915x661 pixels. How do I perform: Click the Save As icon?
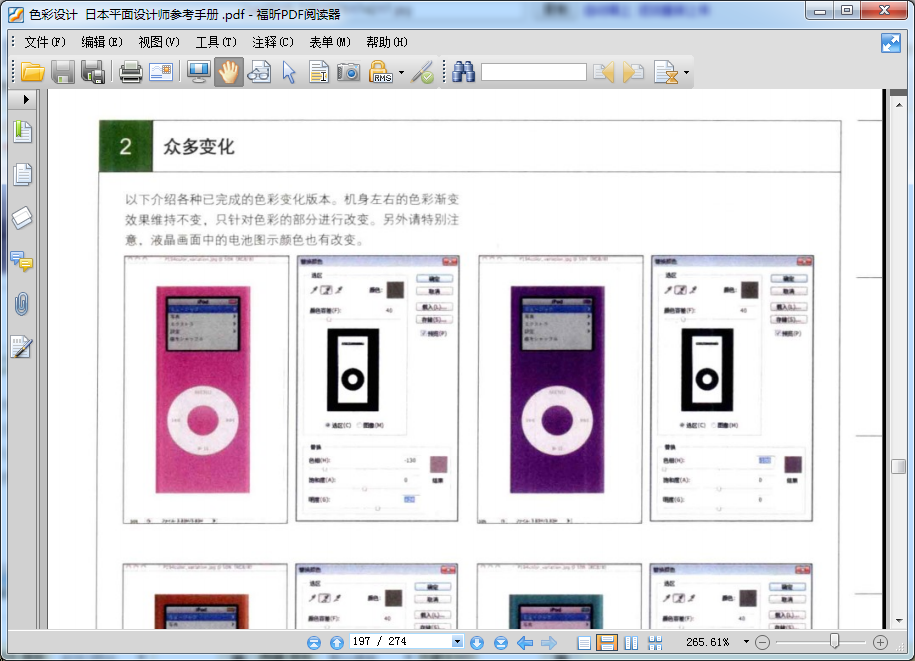tap(93, 72)
